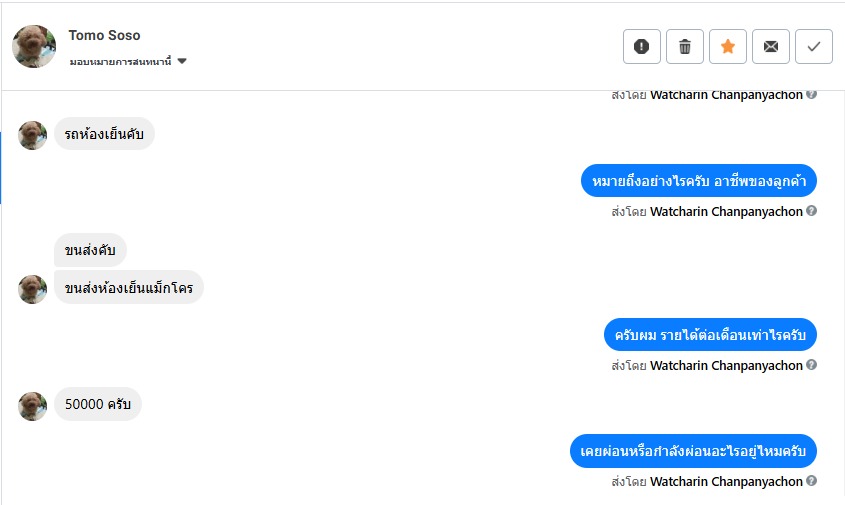Open the มอบหมายการสนทนานี้ assignment menu

[120, 62]
